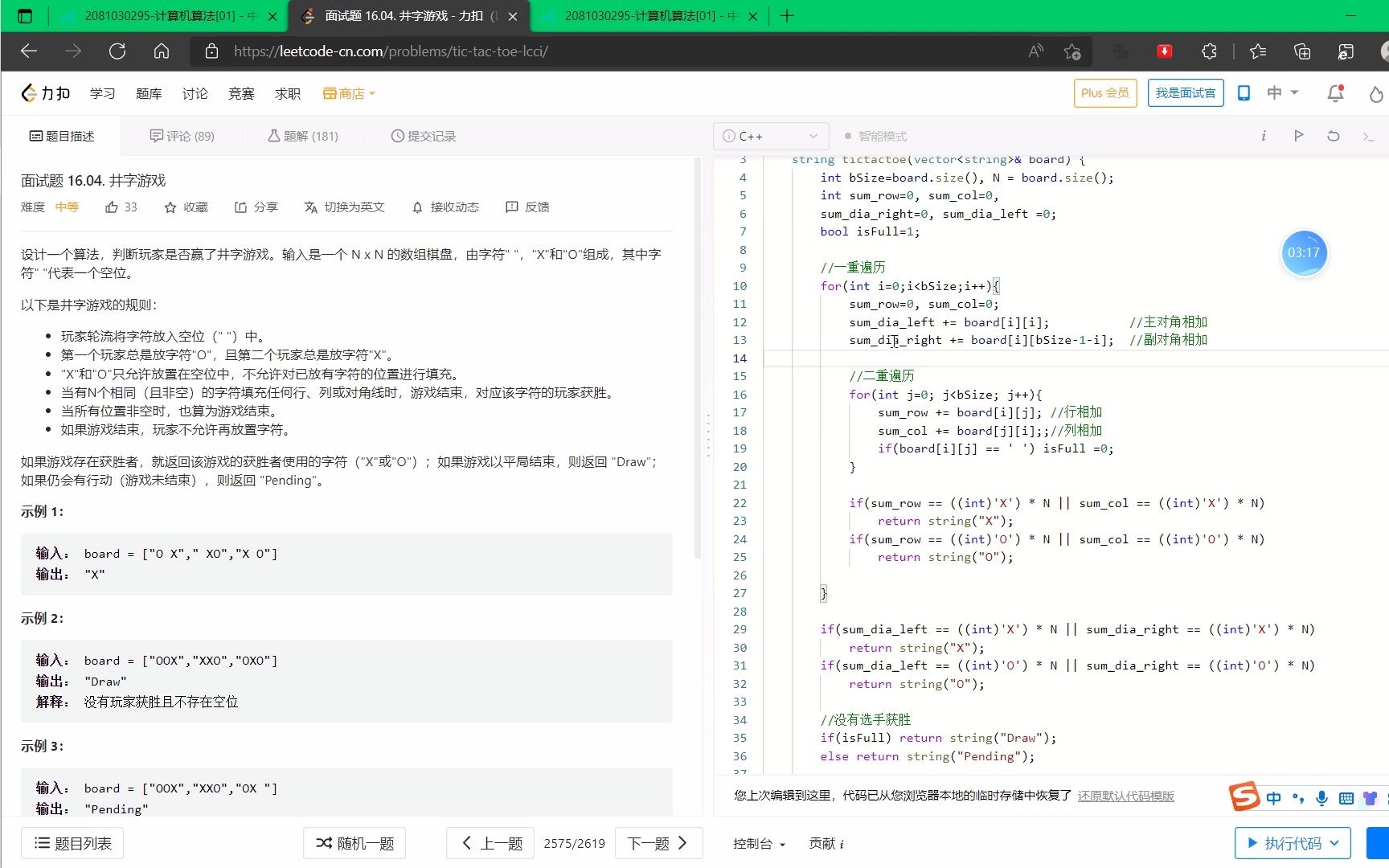Open the 求职 nav menu
Screen dimensions: 1389x868
tap(288, 94)
